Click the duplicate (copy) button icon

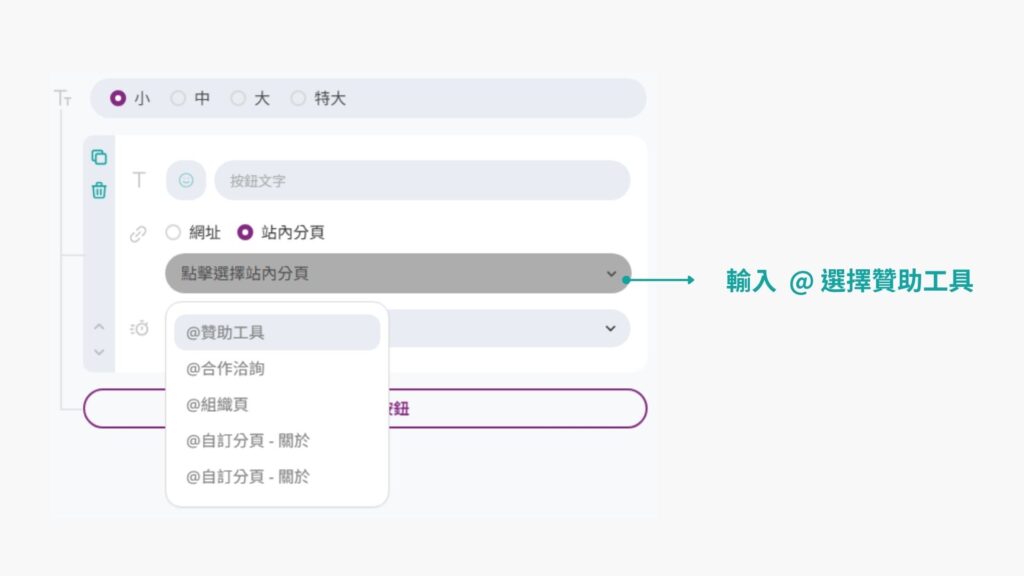(x=99, y=157)
